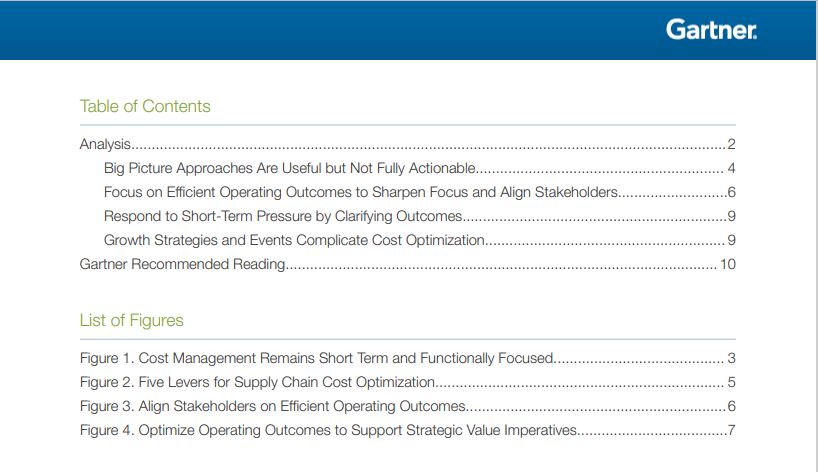Click page number 10 for Recommended Reading

click(x=728, y=264)
